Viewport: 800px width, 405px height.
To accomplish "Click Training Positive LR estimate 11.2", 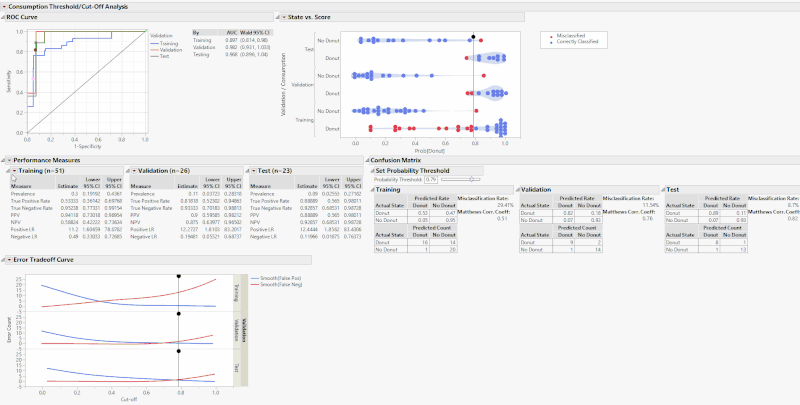I will click(x=74, y=230).
